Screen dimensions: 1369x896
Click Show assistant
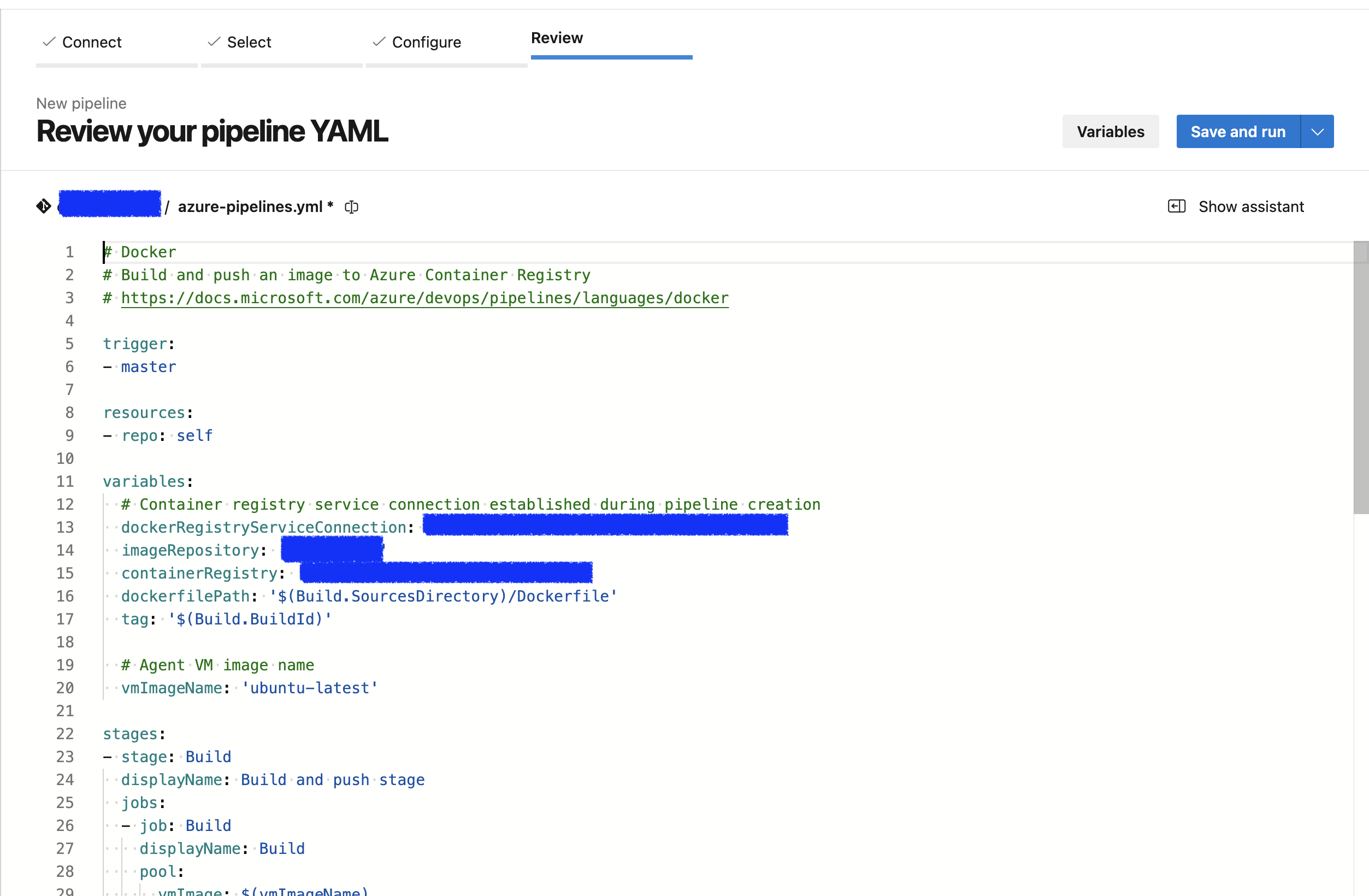[1250, 206]
